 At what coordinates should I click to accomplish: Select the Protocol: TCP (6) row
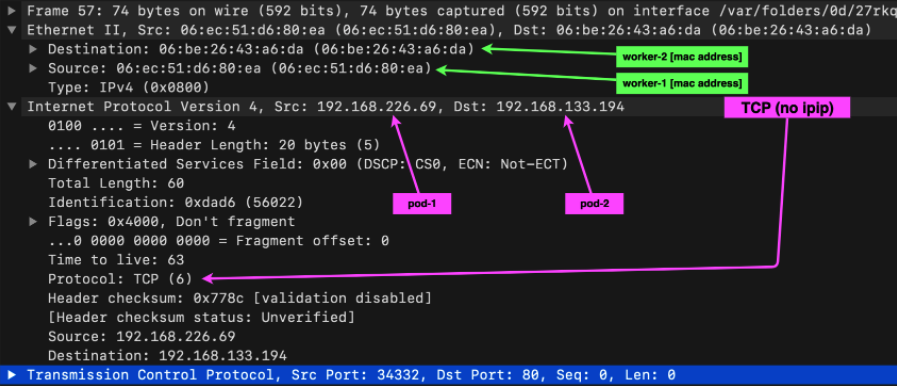[x=120, y=279]
